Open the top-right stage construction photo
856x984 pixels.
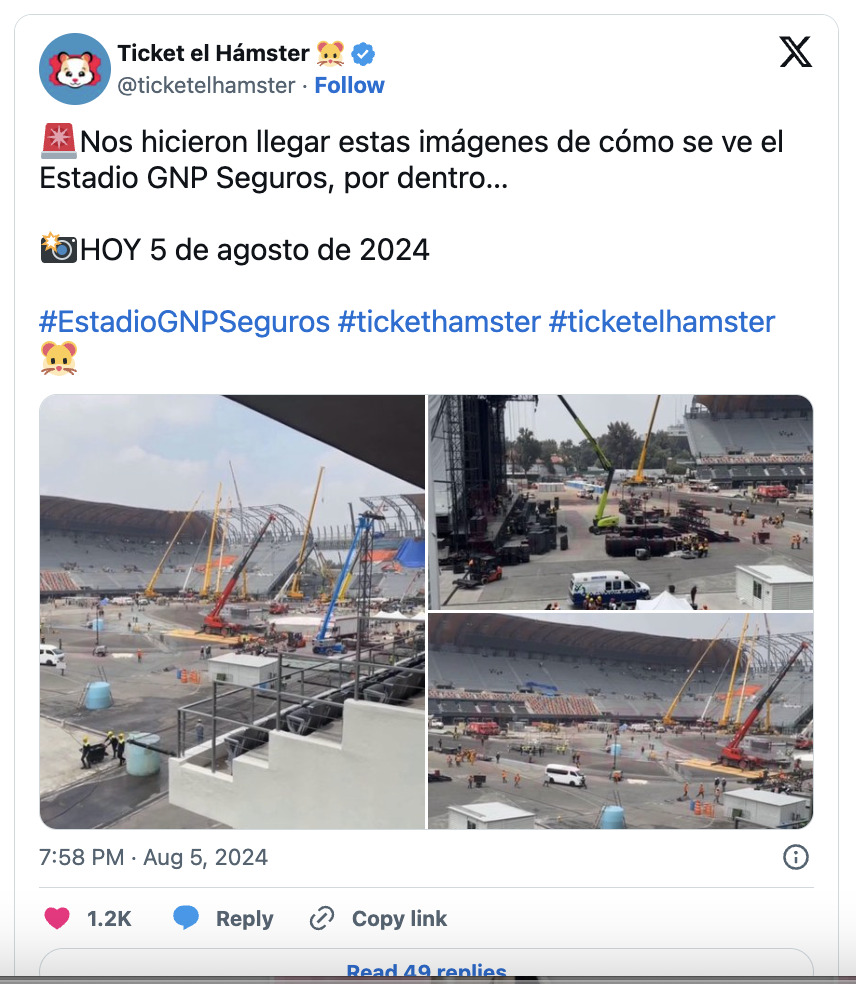(x=621, y=502)
